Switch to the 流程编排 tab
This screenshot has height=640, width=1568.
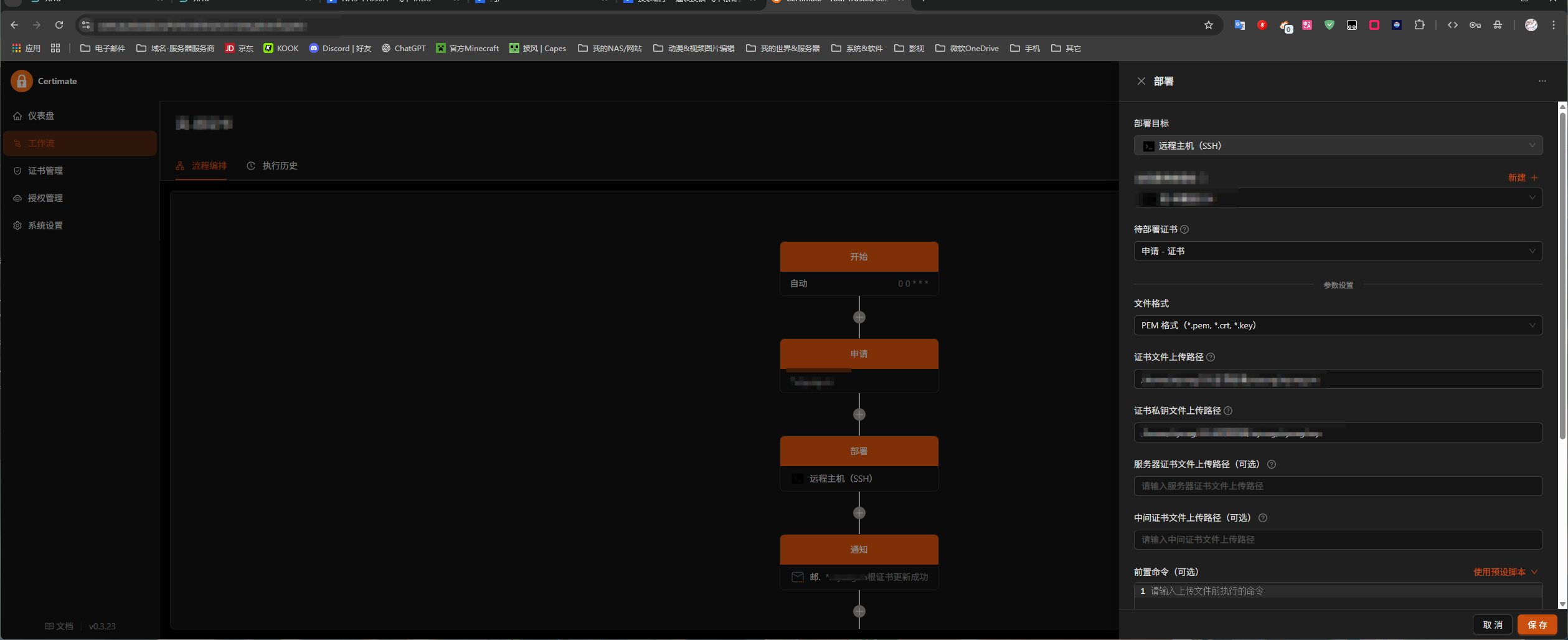(x=201, y=166)
